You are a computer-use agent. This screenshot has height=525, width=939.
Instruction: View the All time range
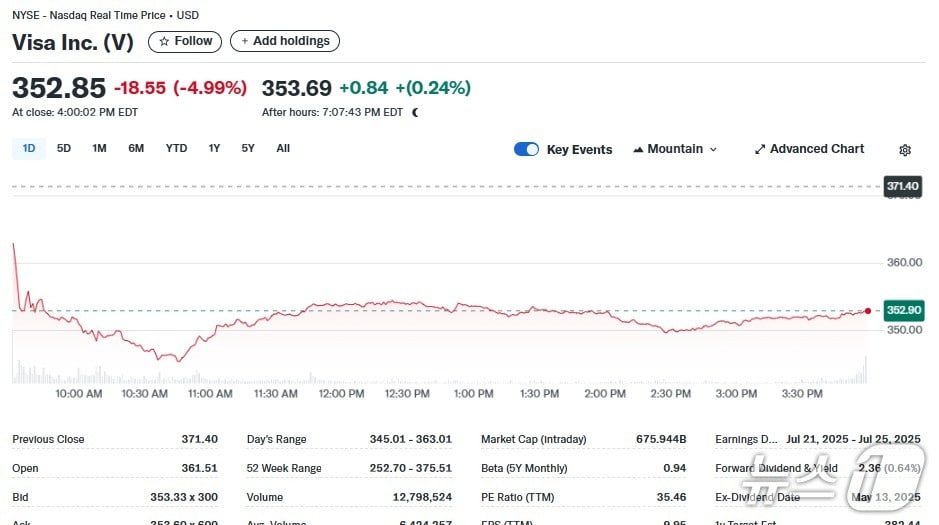click(283, 149)
